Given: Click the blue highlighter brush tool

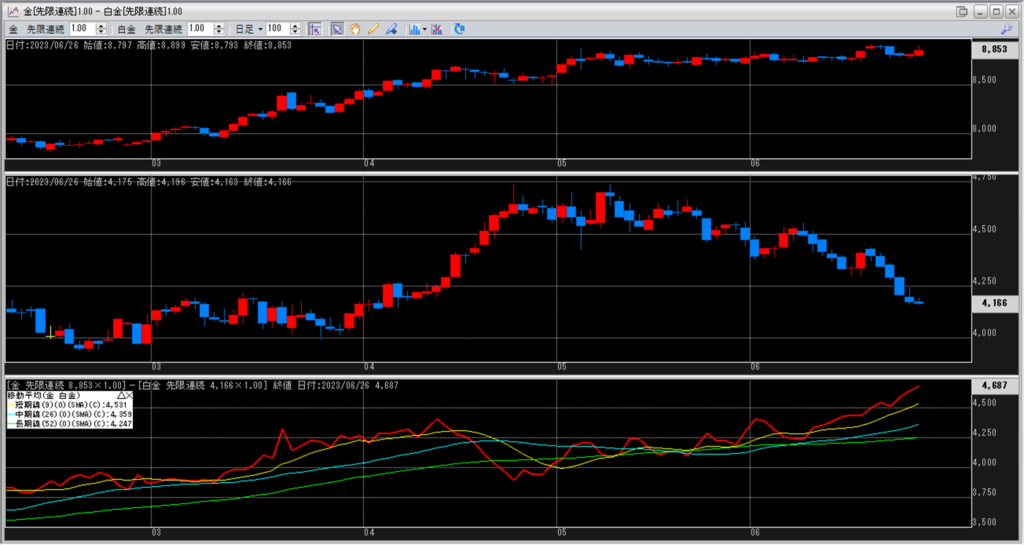Looking at the screenshot, I should tap(390, 29).
